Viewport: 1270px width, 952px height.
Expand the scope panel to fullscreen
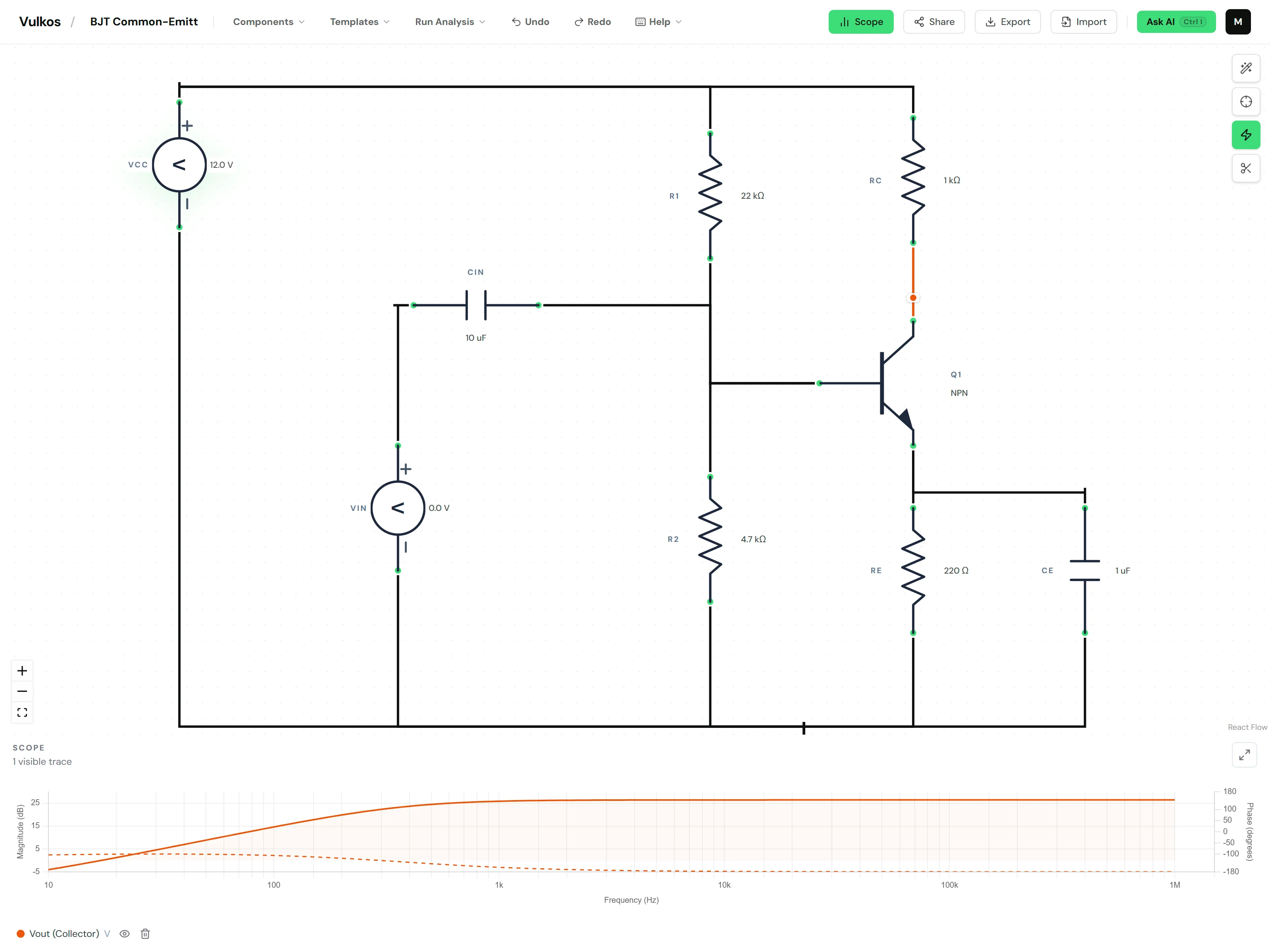click(1244, 754)
